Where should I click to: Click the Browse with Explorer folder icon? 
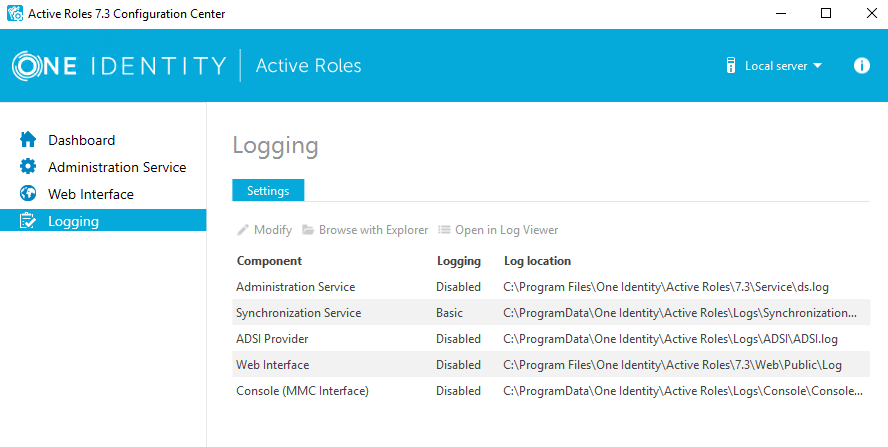308,229
